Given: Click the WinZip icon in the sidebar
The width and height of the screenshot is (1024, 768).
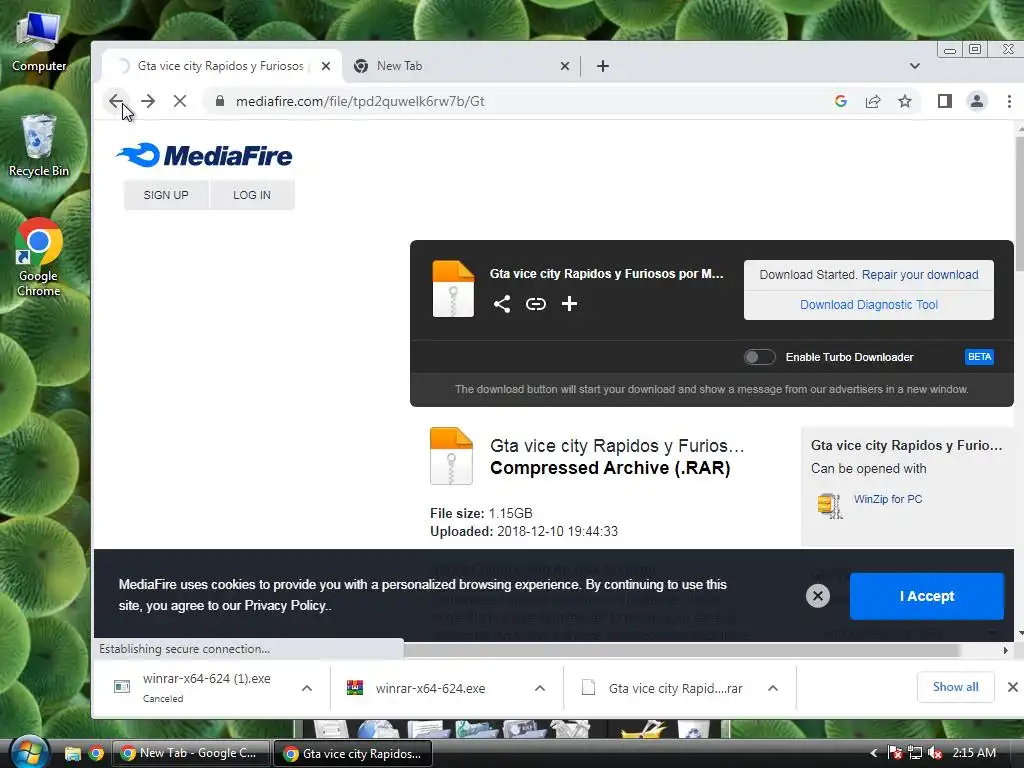Looking at the screenshot, I should click(829, 505).
